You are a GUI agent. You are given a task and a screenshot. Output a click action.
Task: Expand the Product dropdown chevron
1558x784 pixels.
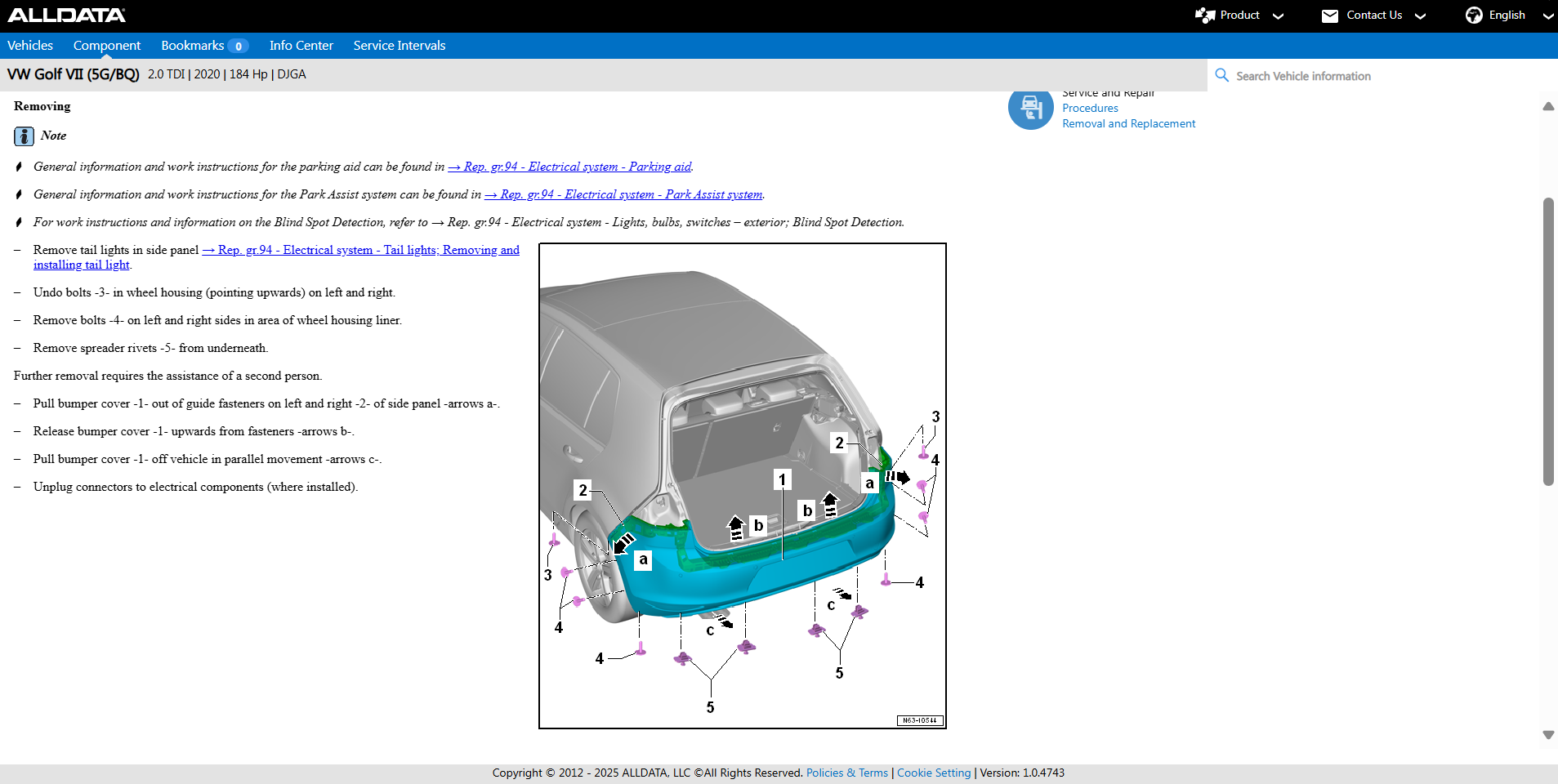click(x=1278, y=16)
